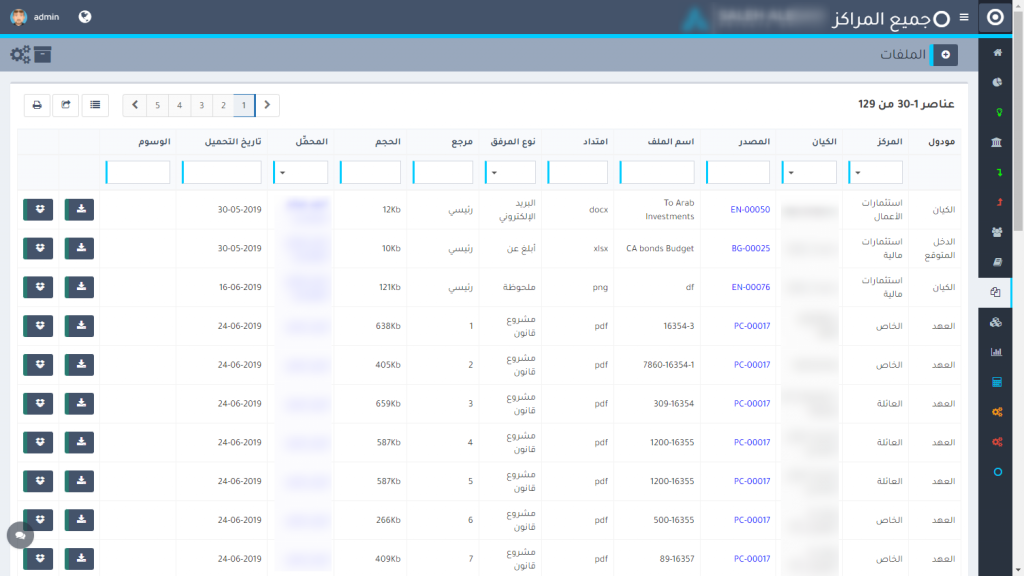Image resolution: width=1024 pixels, height=576 pixels.
Task: Download the To Arab Investments file
Action: coord(79,209)
